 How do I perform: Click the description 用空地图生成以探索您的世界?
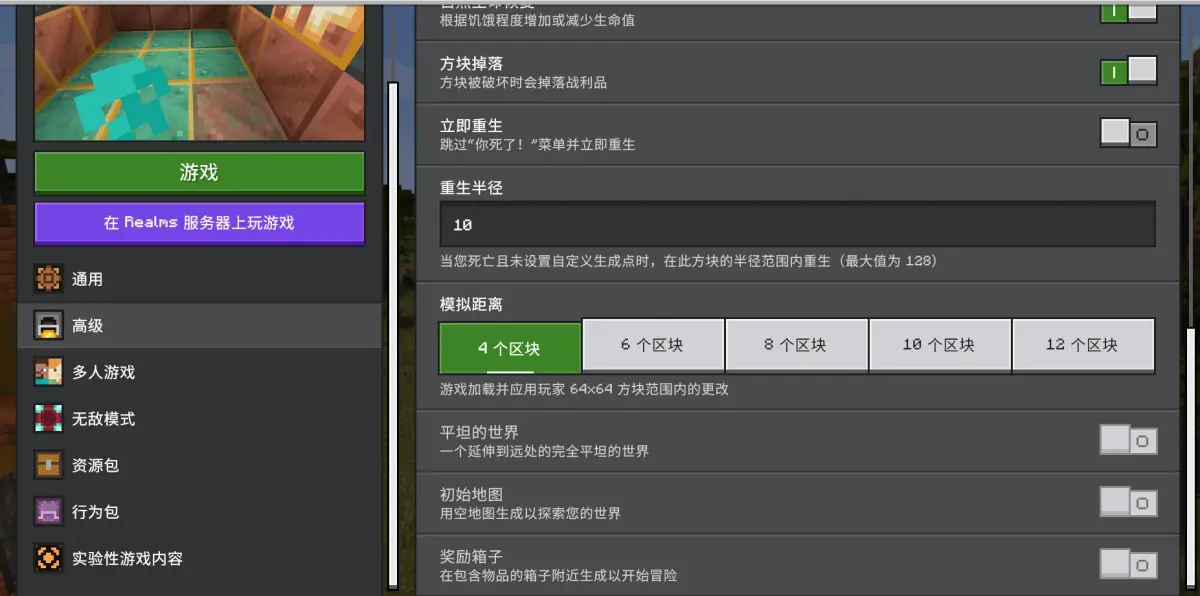[x=530, y=513]
